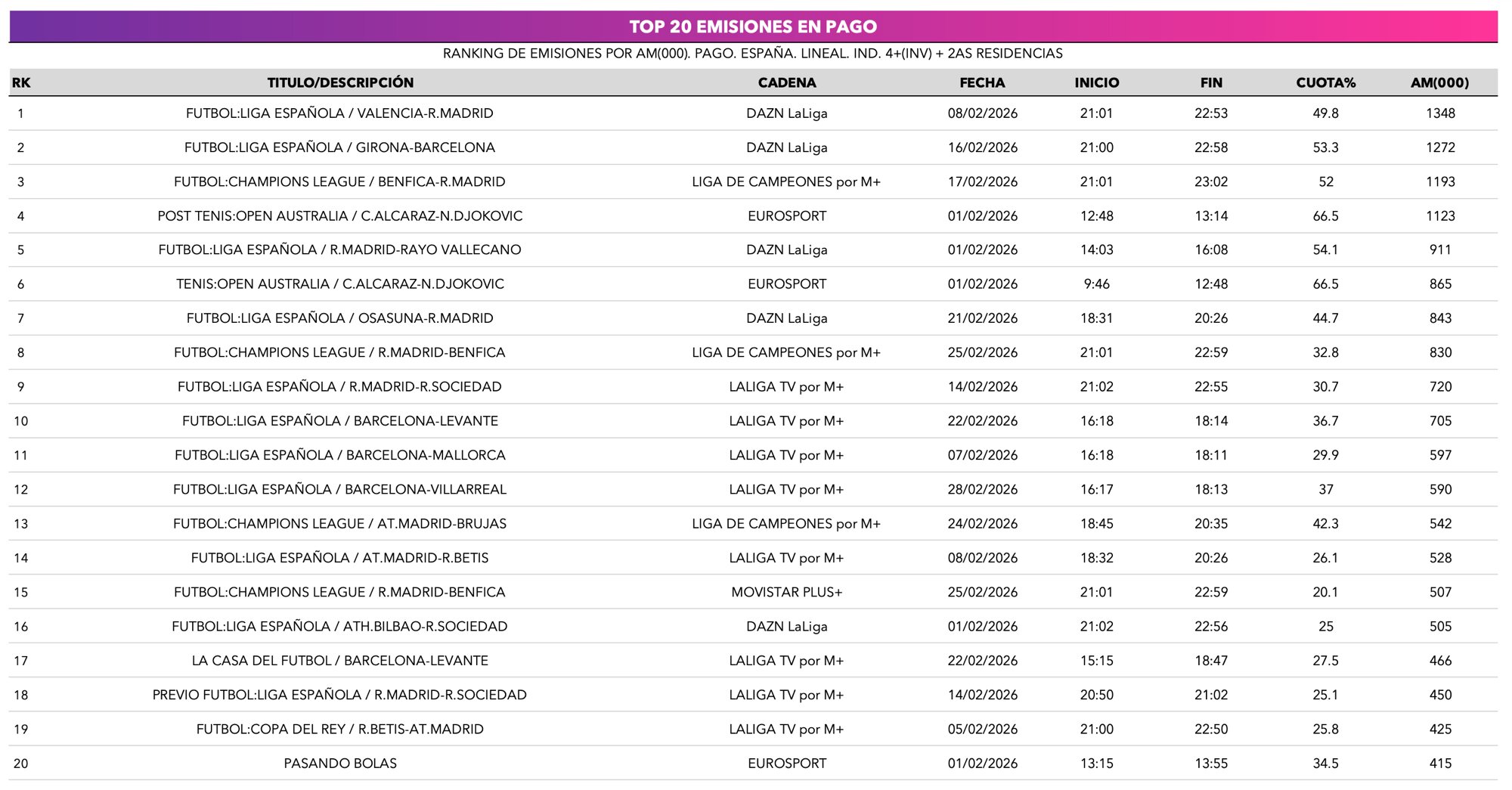Click the MOVISTAR PLUS+ channel in row 15

tap(786, 592)
